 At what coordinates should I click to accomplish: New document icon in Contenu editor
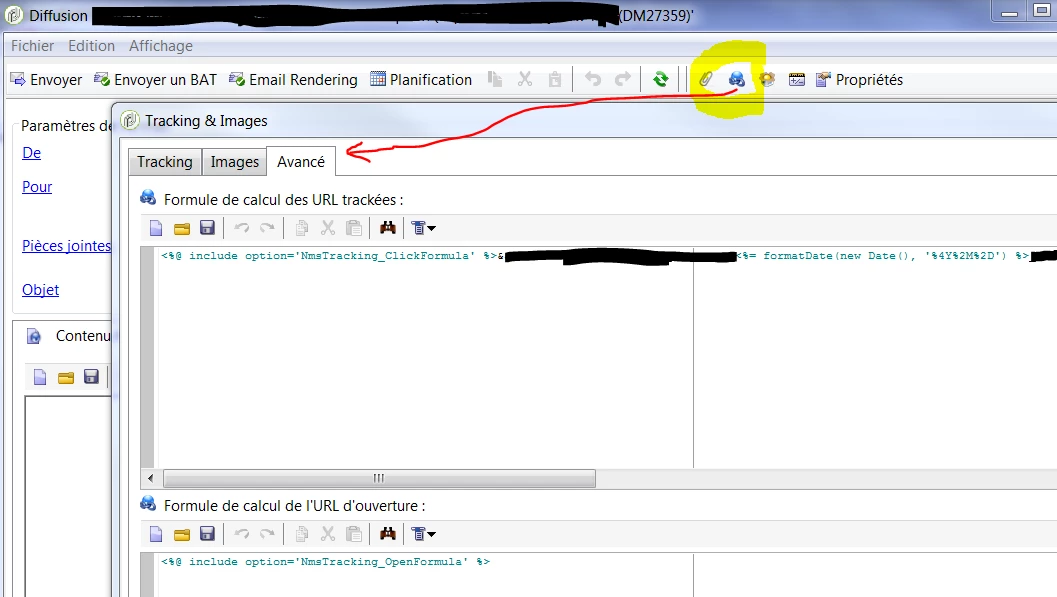tap(40, 377)
